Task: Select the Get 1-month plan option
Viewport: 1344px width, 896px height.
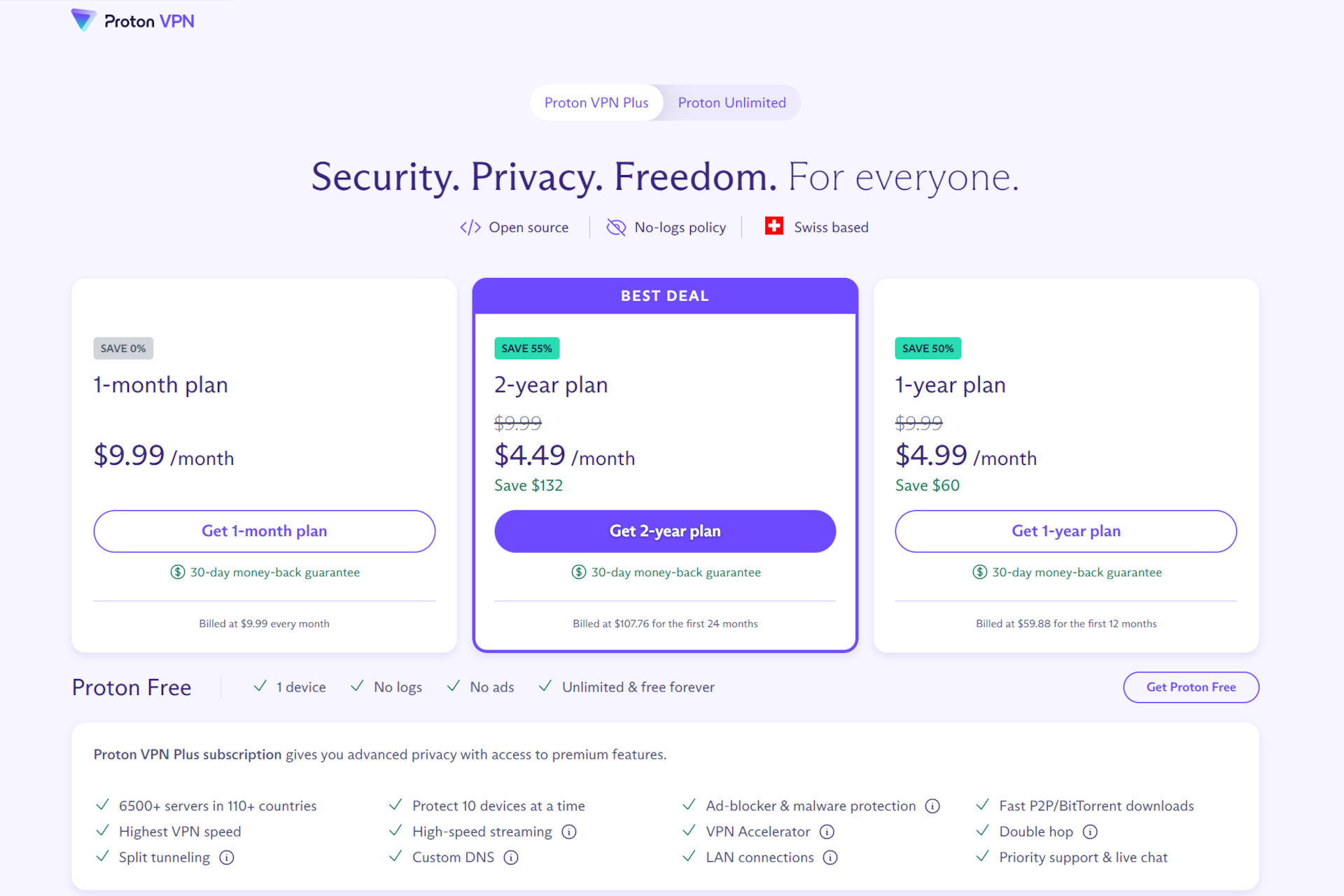Action: coord(264,531)
